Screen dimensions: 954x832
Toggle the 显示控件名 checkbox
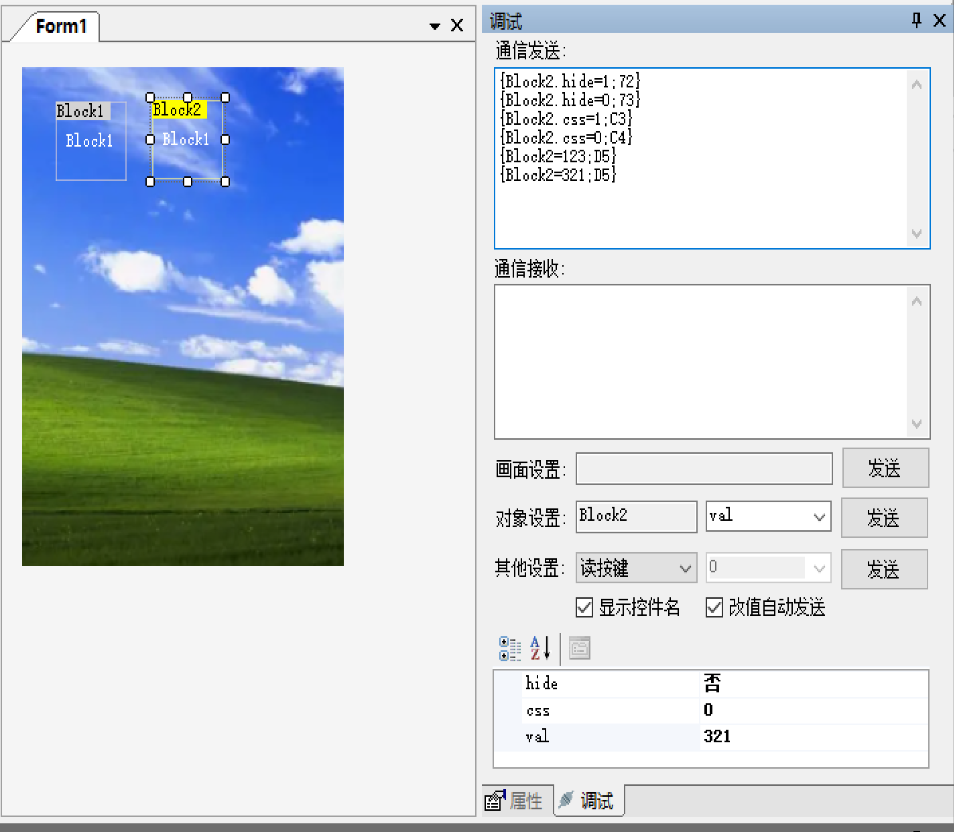click(585, 607)
